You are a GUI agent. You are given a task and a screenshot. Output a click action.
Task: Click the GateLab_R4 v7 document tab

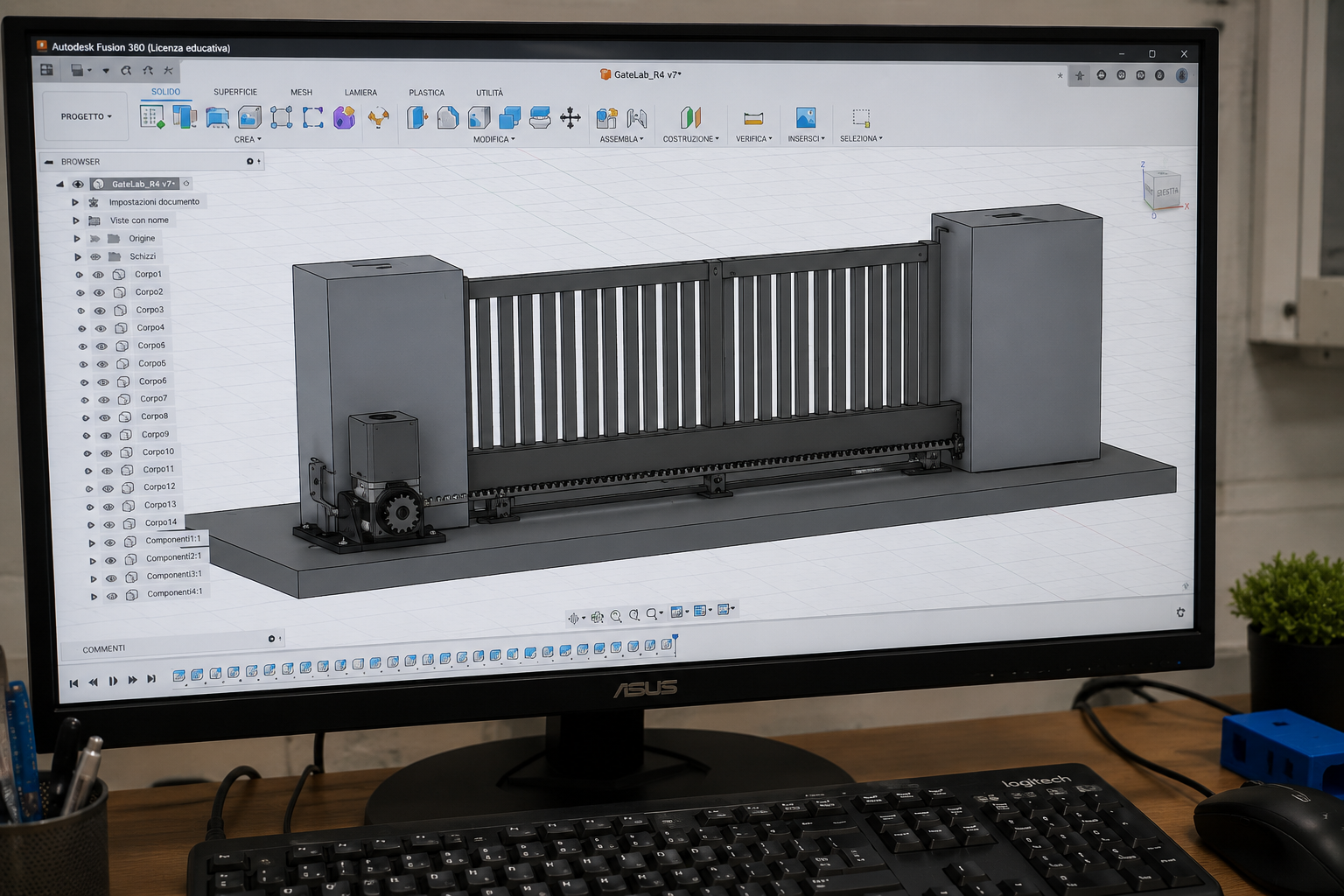click(640, 74)
